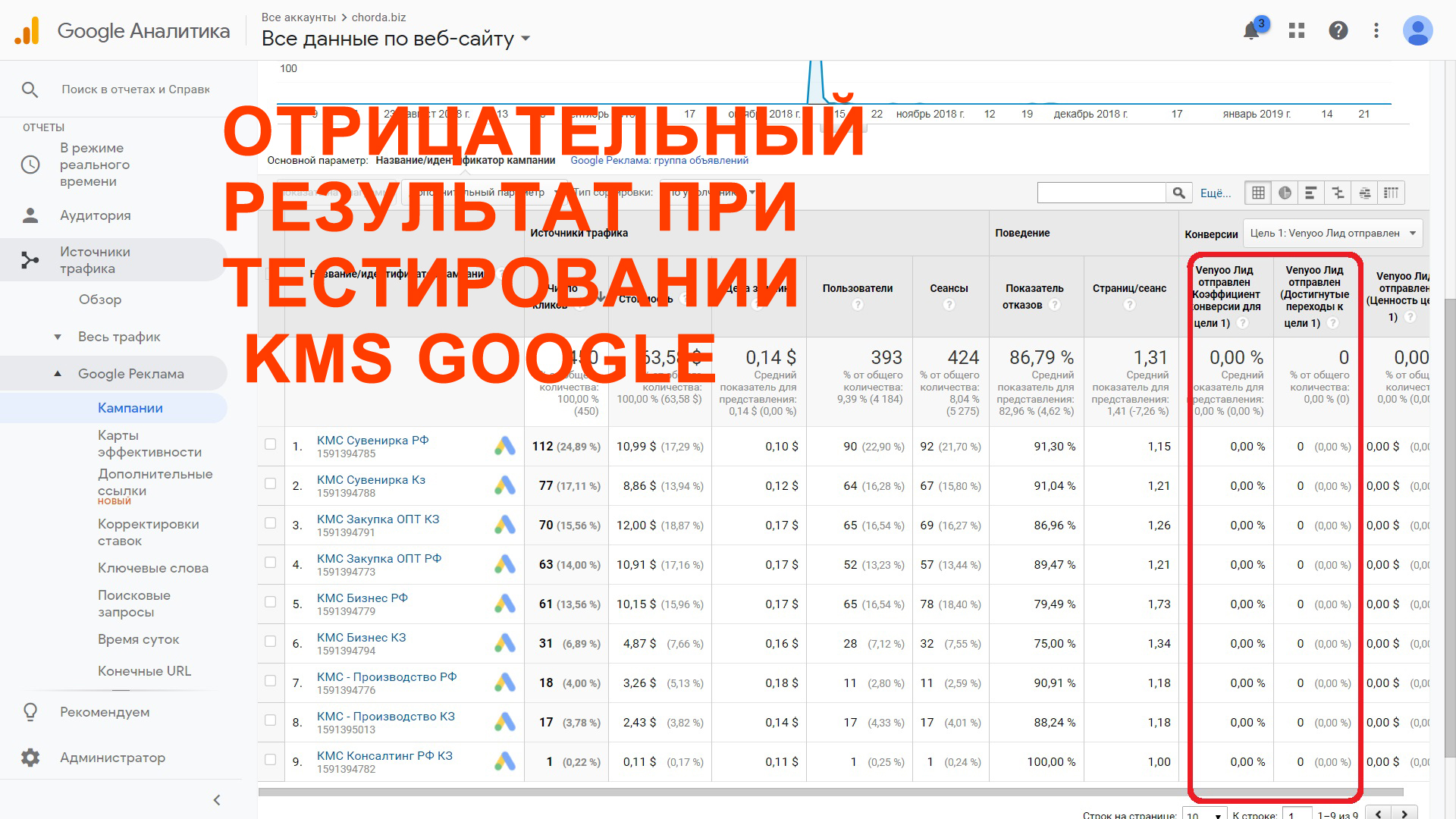Image resolution: width=1456 pixels, height=819 pixels.
Task: Check the box for КМС Бизнес РФ
Action: (270, 602)
